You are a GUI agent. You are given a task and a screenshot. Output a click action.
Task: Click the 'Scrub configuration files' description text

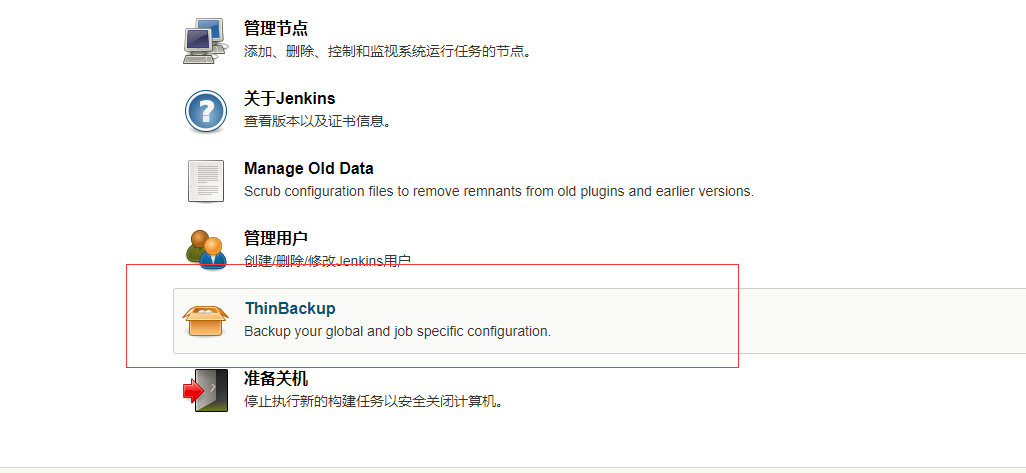499,192
